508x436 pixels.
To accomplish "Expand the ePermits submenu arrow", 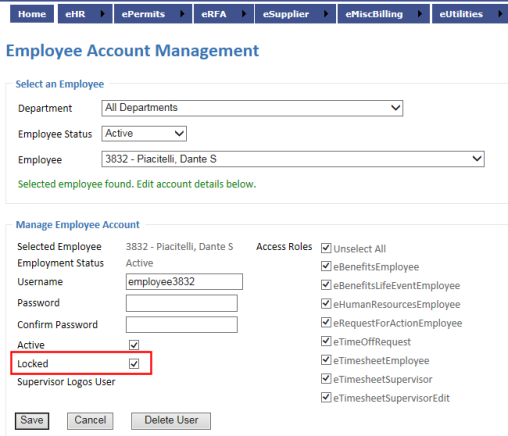I will coord(182,14).
